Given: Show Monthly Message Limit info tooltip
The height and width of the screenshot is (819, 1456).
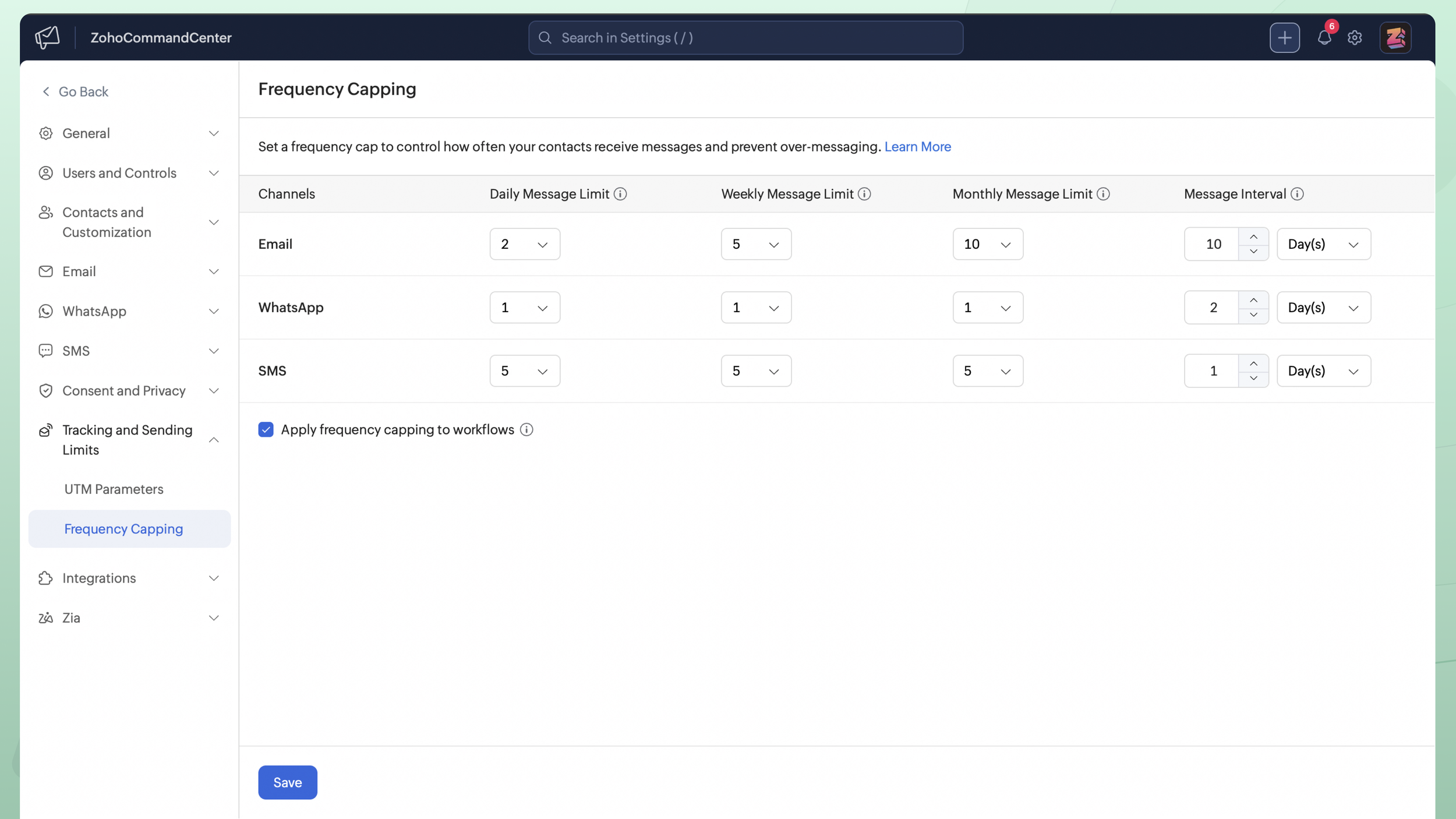Looking at the screenshot, I should pyautogui.click(x=1103, y=194).
